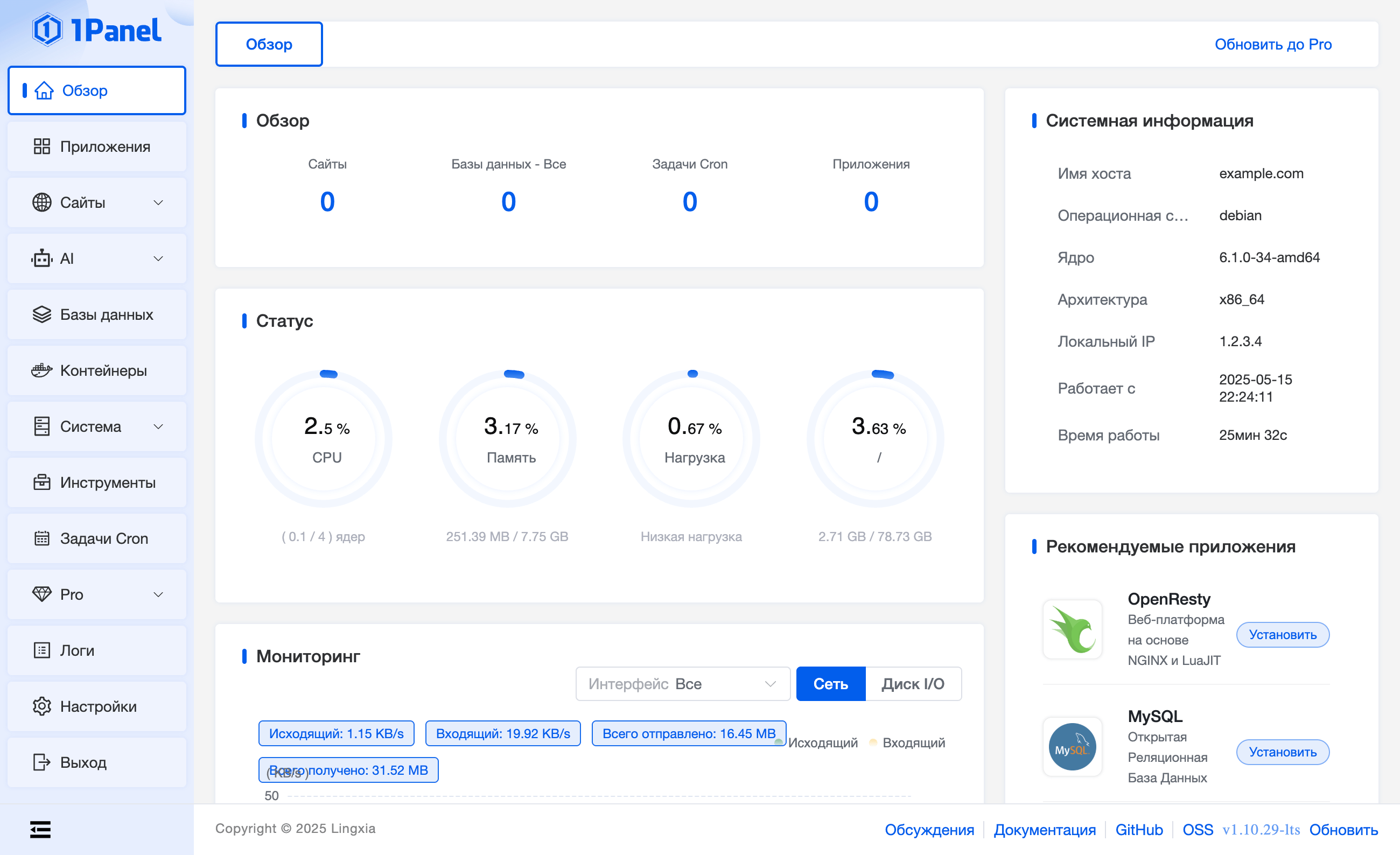This screenshot has width=1400, height=855.
Task: Click the toolbox icon beside Инструменты
Action: coord(41,482)
